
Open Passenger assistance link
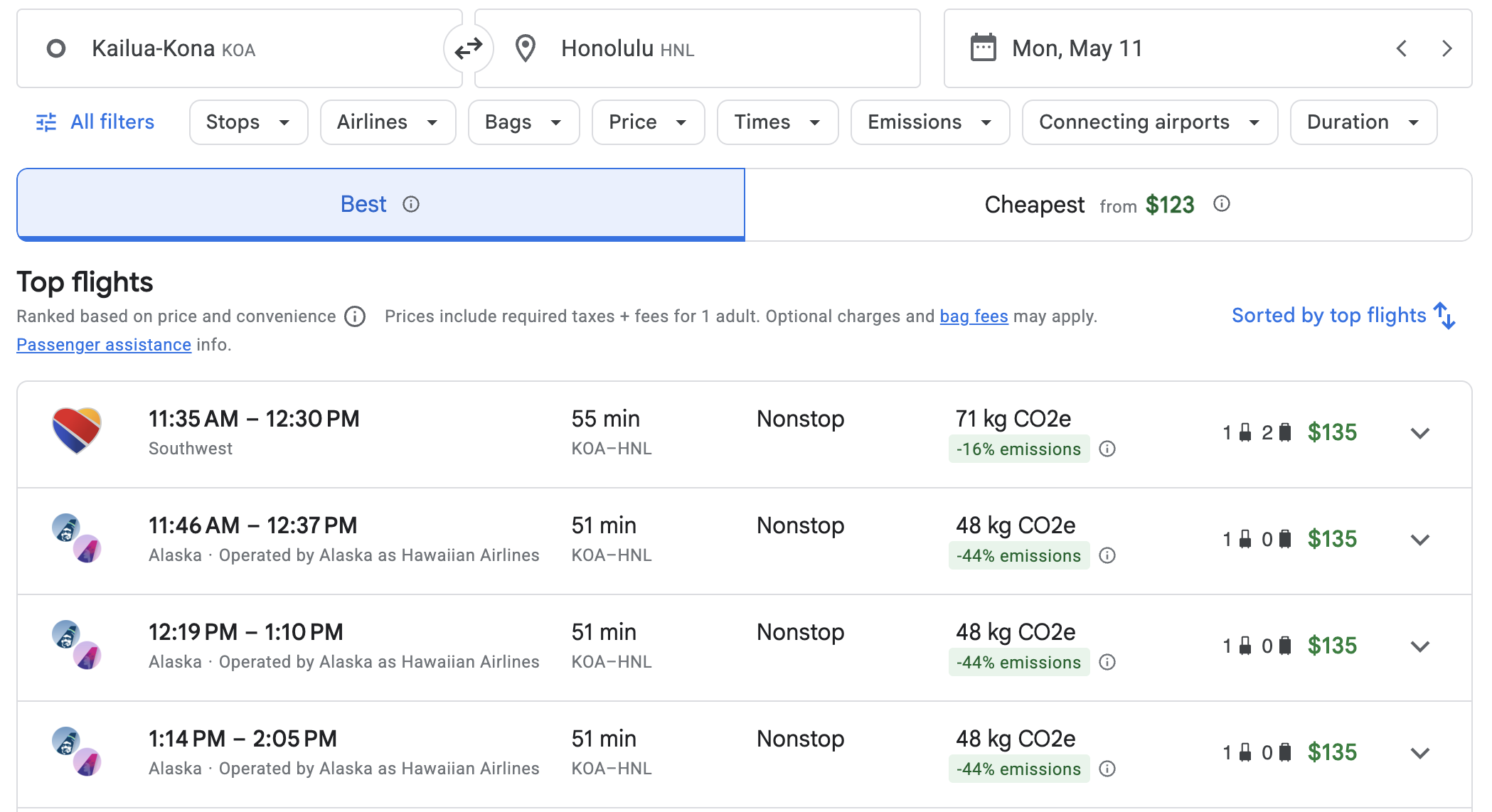click(x=104, y=345)
